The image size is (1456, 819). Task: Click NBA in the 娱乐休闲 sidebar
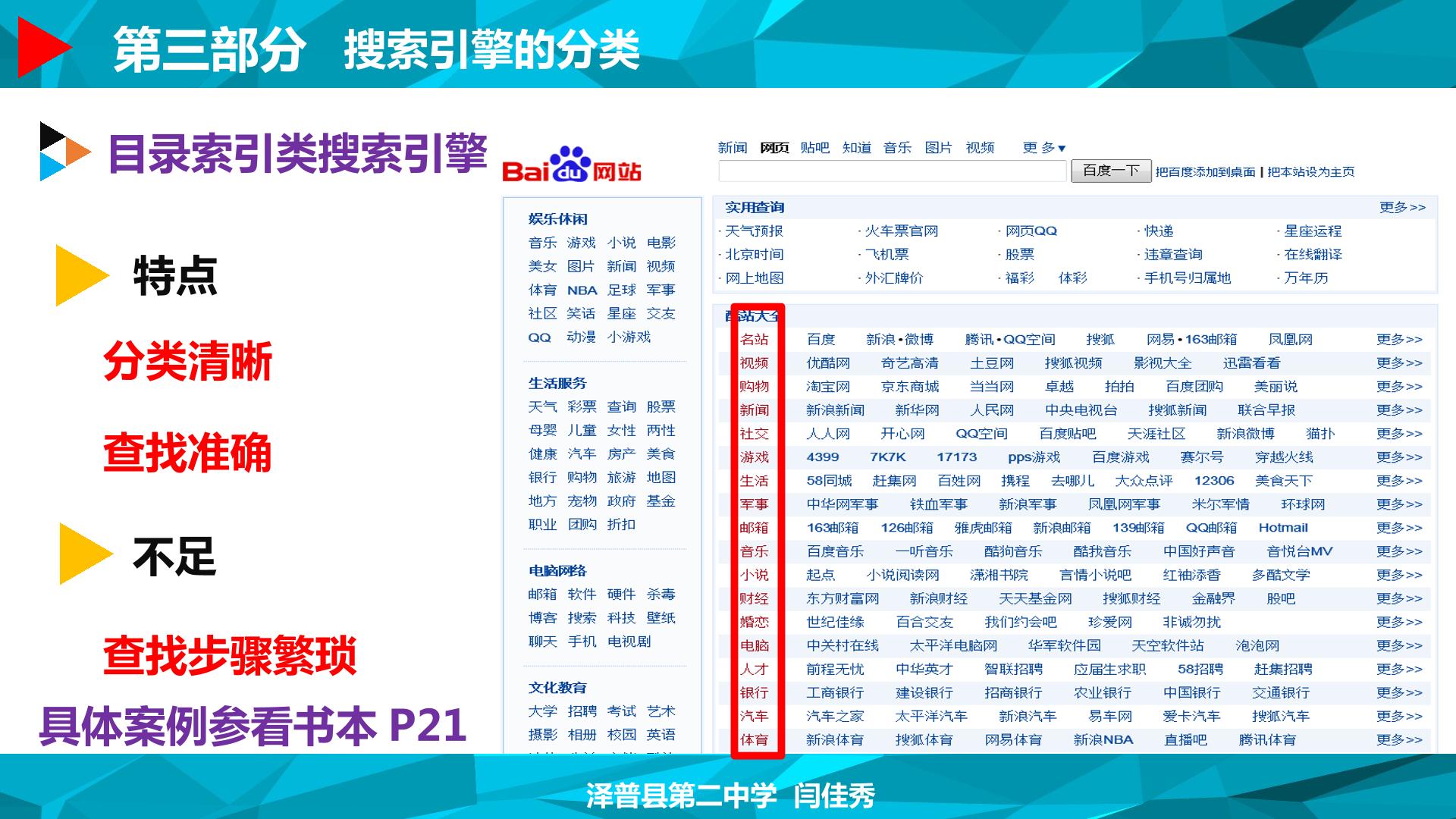pos(582,290)
